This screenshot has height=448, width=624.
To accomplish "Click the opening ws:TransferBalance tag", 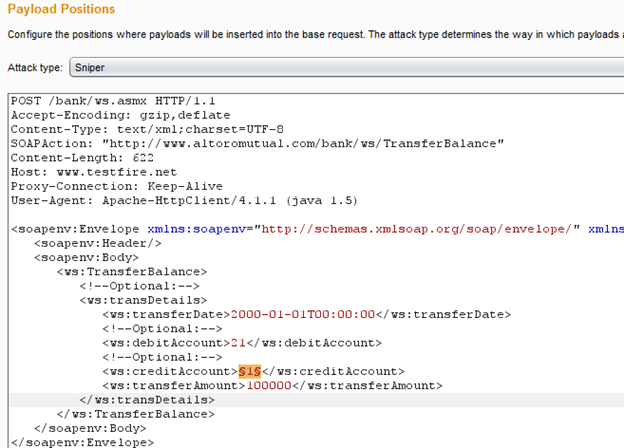I will (x=132, y=271).
